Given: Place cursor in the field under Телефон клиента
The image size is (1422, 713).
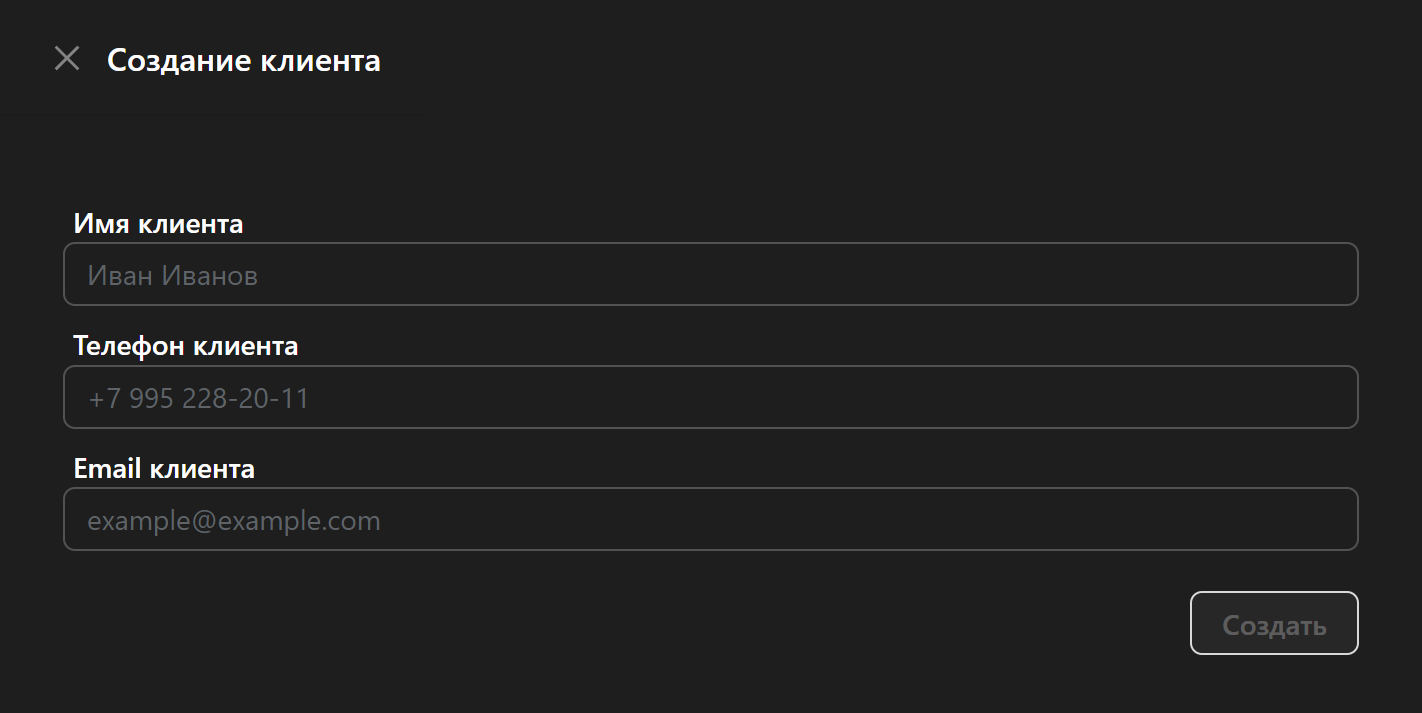Looking at the screenshot, I should click(710, 397).
